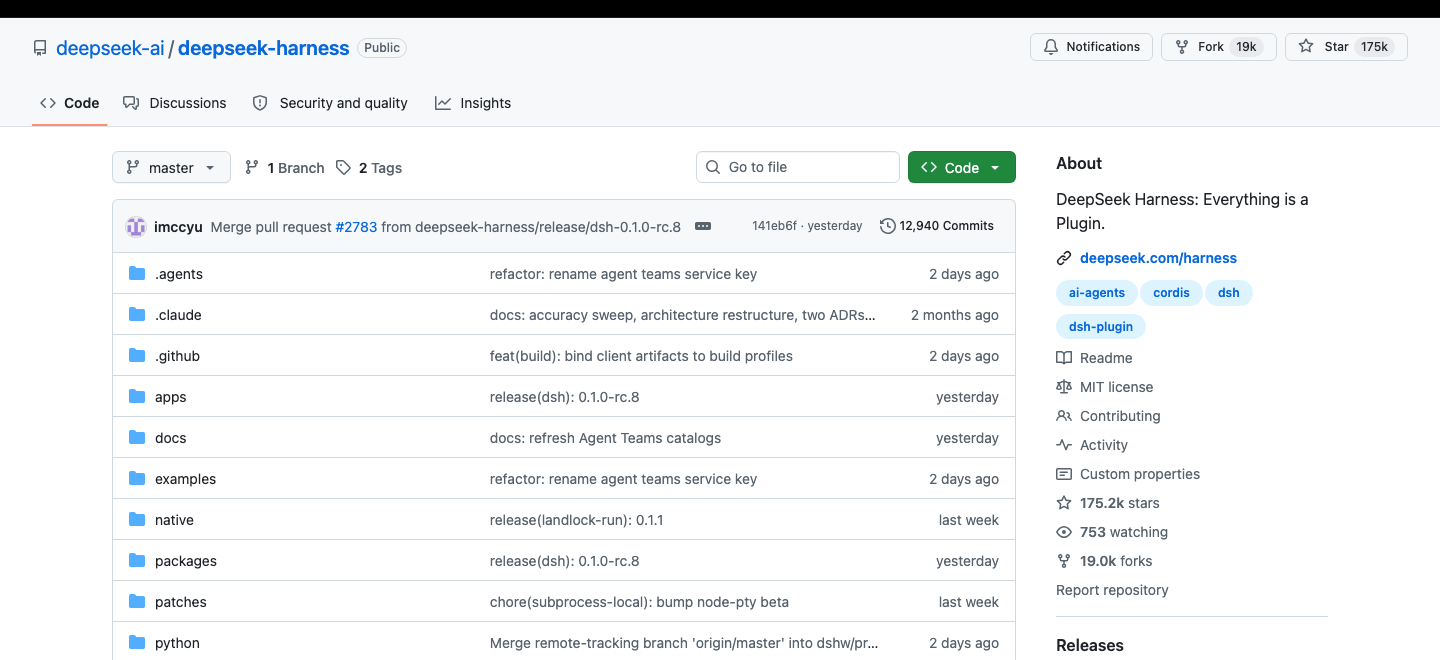Click the stars icon in About
The image size is (1440, 660).
(x=1064, y=503)
